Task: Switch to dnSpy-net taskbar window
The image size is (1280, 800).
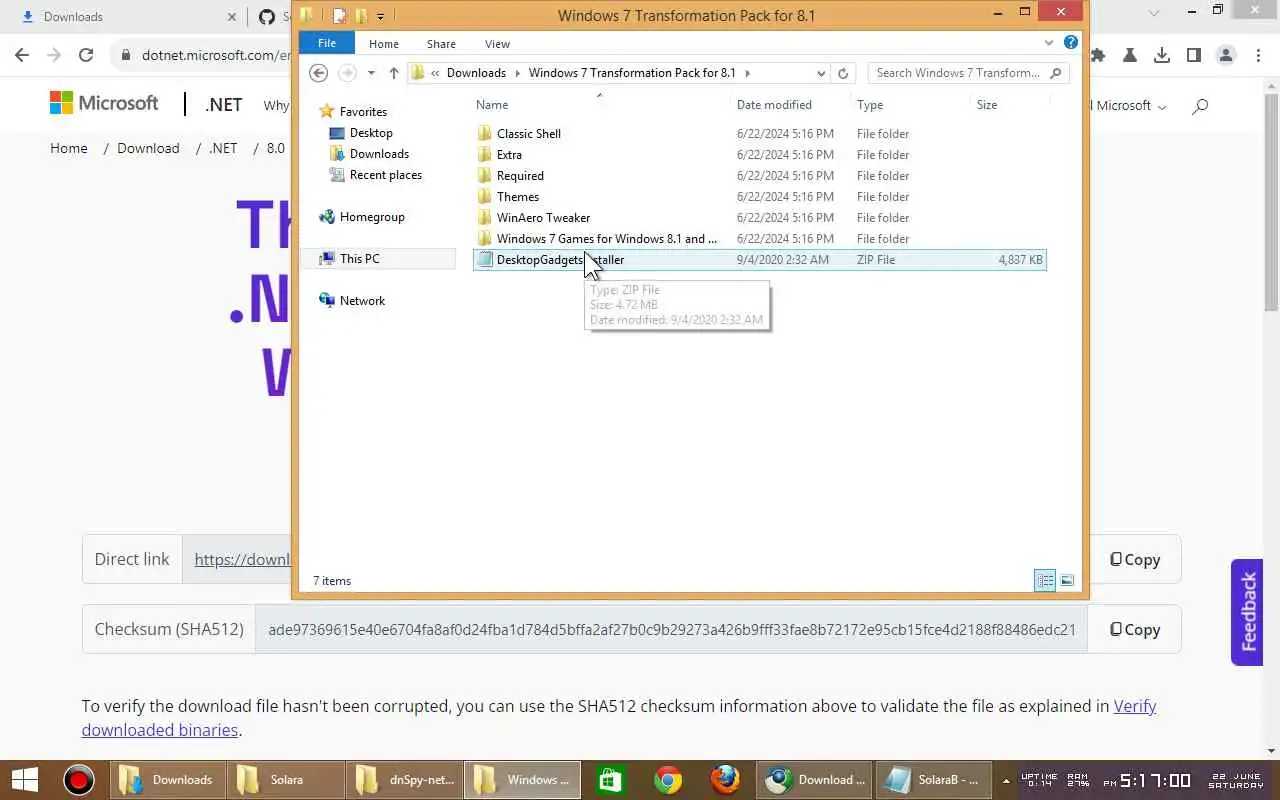Action: pyautogui.click(x=403, y=780)
